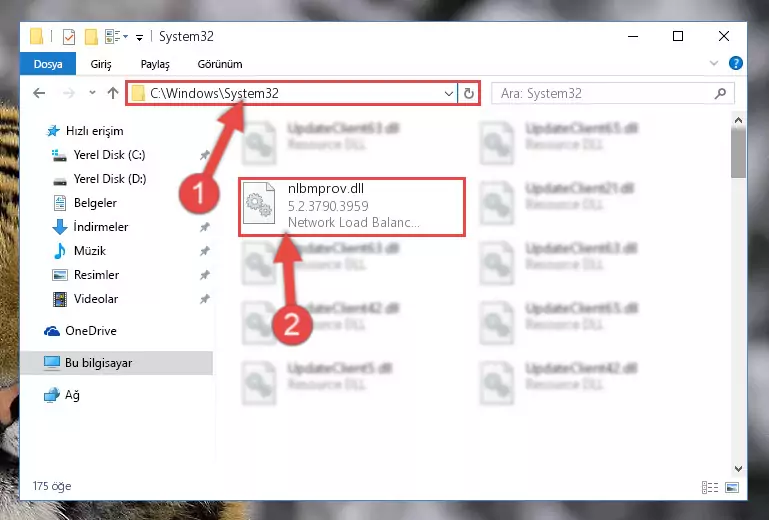Open Yerel Disk (D:) in sidebar
The height and width of the screenshot is (520, 769).
(109, 179)
